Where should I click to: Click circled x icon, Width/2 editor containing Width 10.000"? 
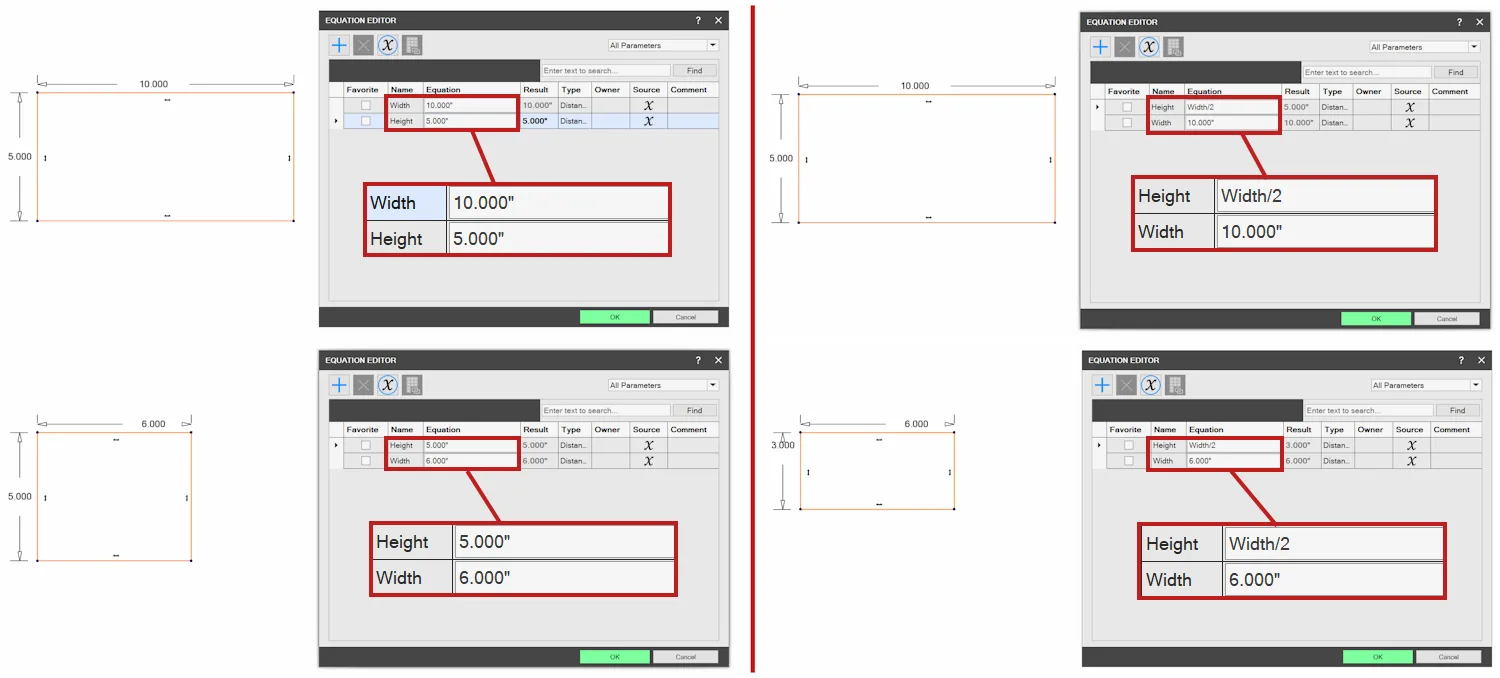point(1149,47)
